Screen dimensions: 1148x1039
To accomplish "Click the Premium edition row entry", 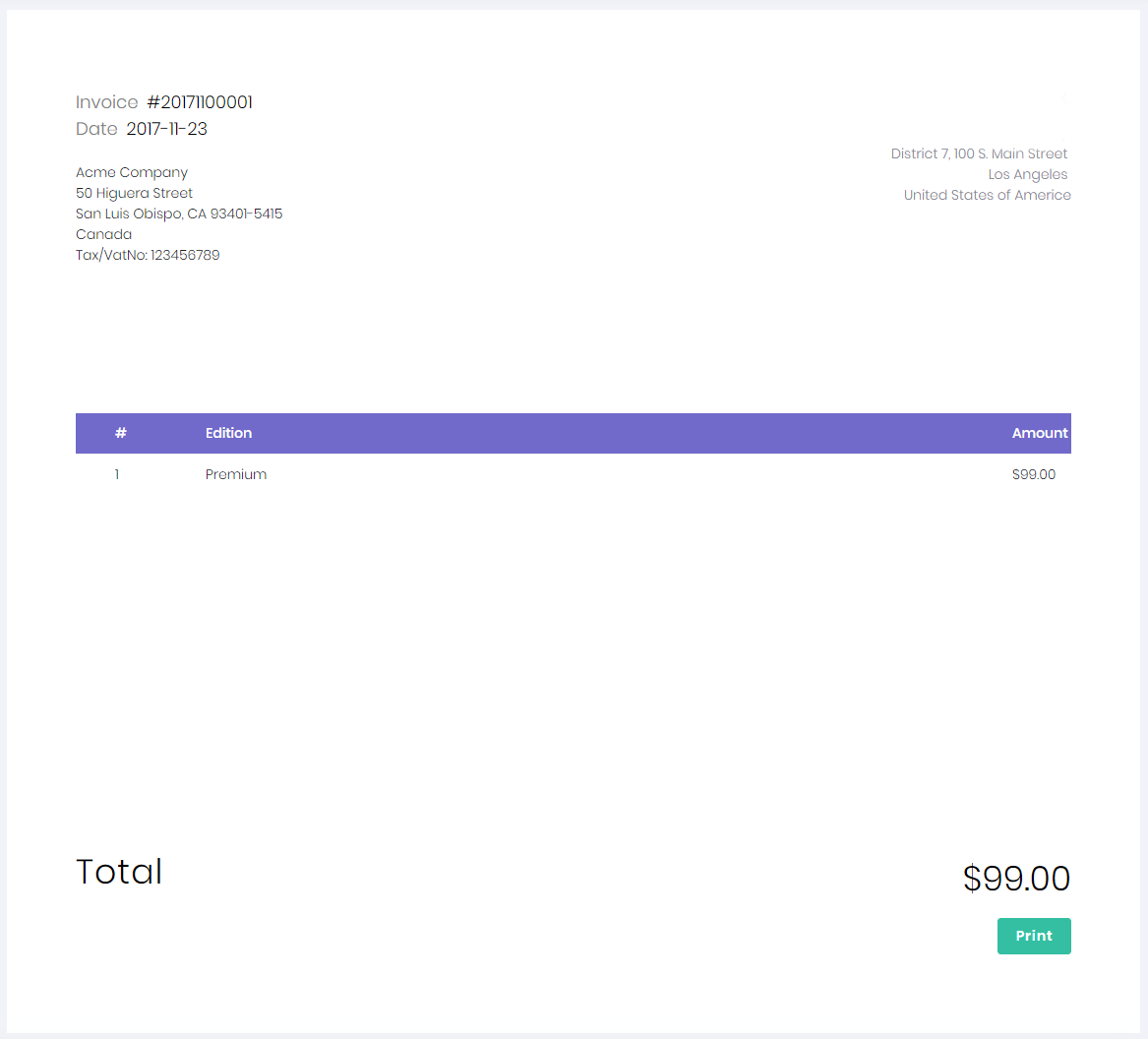I will [236, 474].
